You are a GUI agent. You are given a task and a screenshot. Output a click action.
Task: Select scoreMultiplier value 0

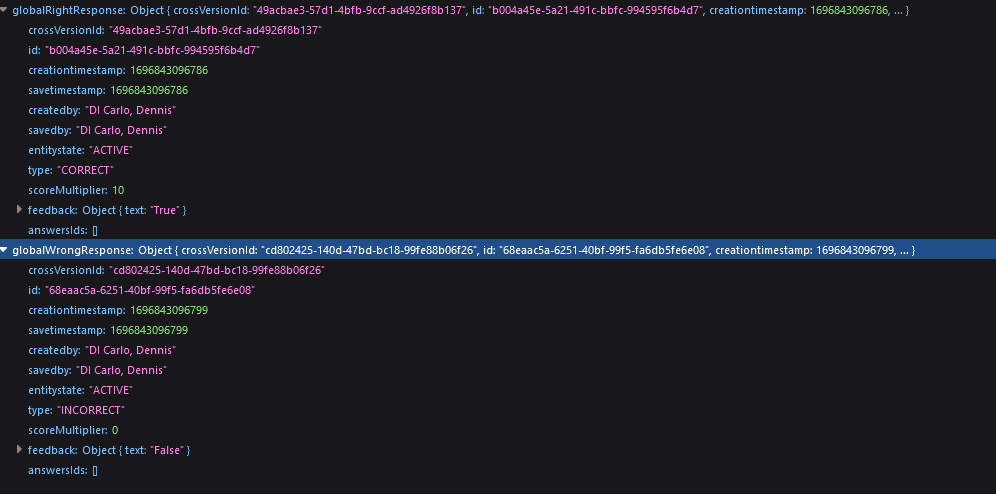pyautogui.click(x=115, y=430)
